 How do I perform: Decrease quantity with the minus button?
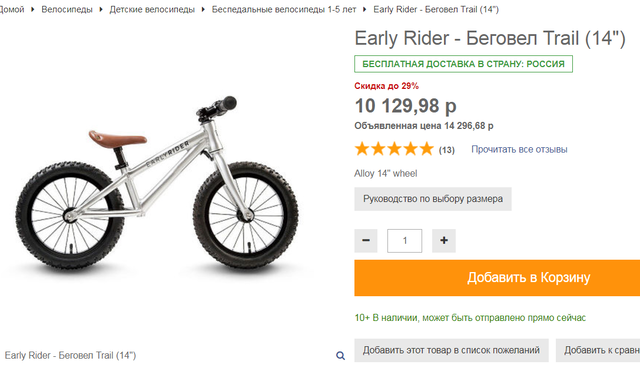[366, 241]
